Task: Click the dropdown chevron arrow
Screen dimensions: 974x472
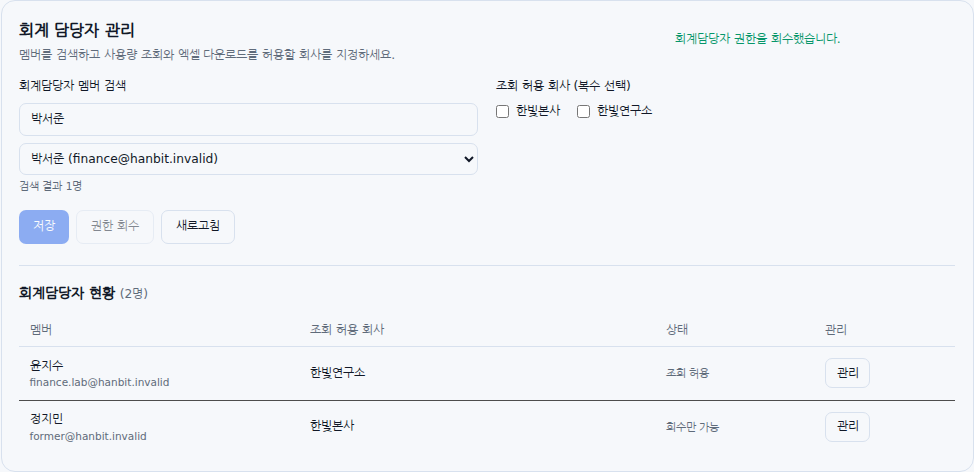Action: 469,159
